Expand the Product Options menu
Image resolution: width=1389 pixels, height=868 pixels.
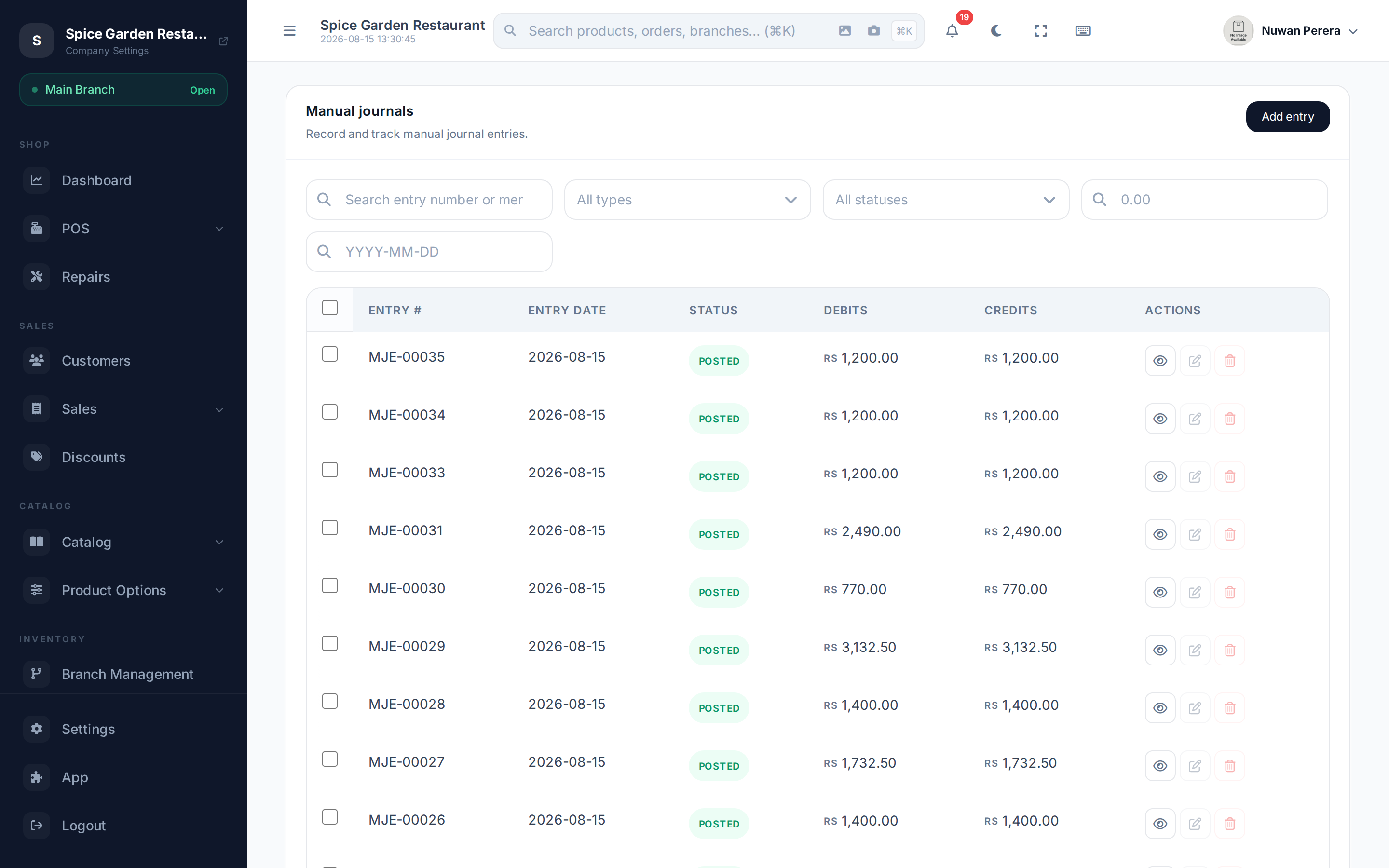point(123,590)
